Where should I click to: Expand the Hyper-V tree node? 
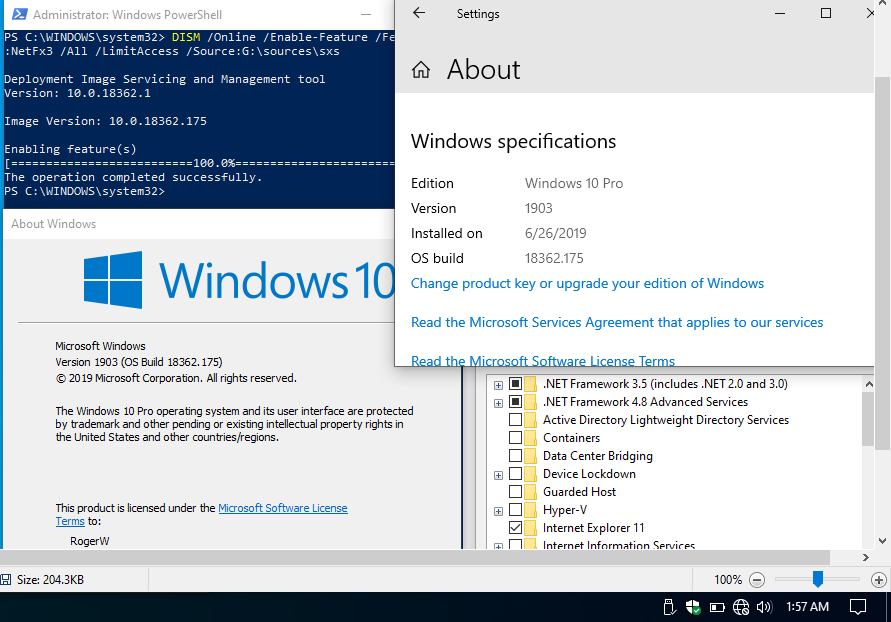498,511
